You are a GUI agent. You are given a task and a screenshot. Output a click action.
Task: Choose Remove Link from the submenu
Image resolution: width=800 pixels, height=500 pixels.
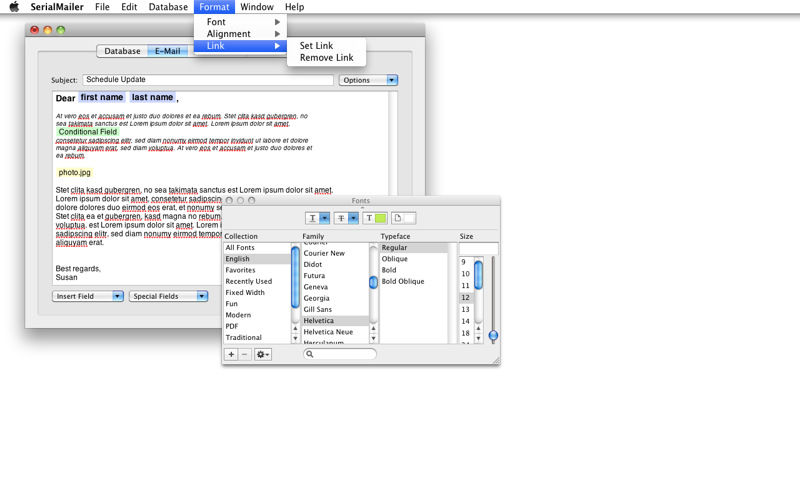[x=327, y=58]
